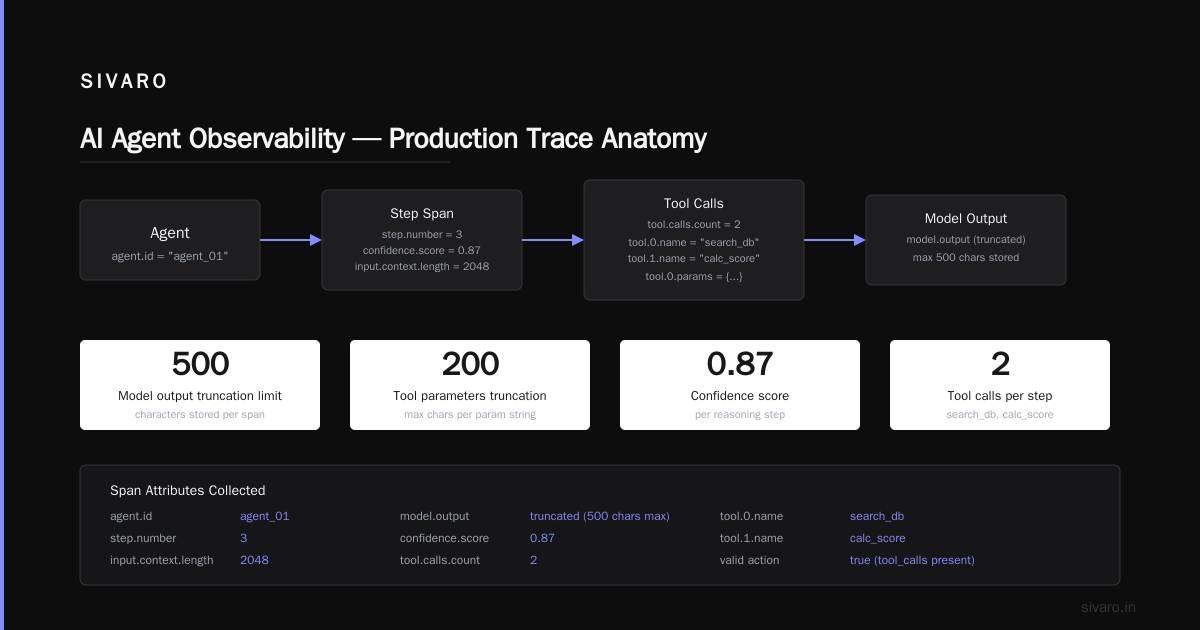Viewport: 1200px width, 630px height.
Task: Click the value 3 beside step.number
Action: click(x=244, y=538)
